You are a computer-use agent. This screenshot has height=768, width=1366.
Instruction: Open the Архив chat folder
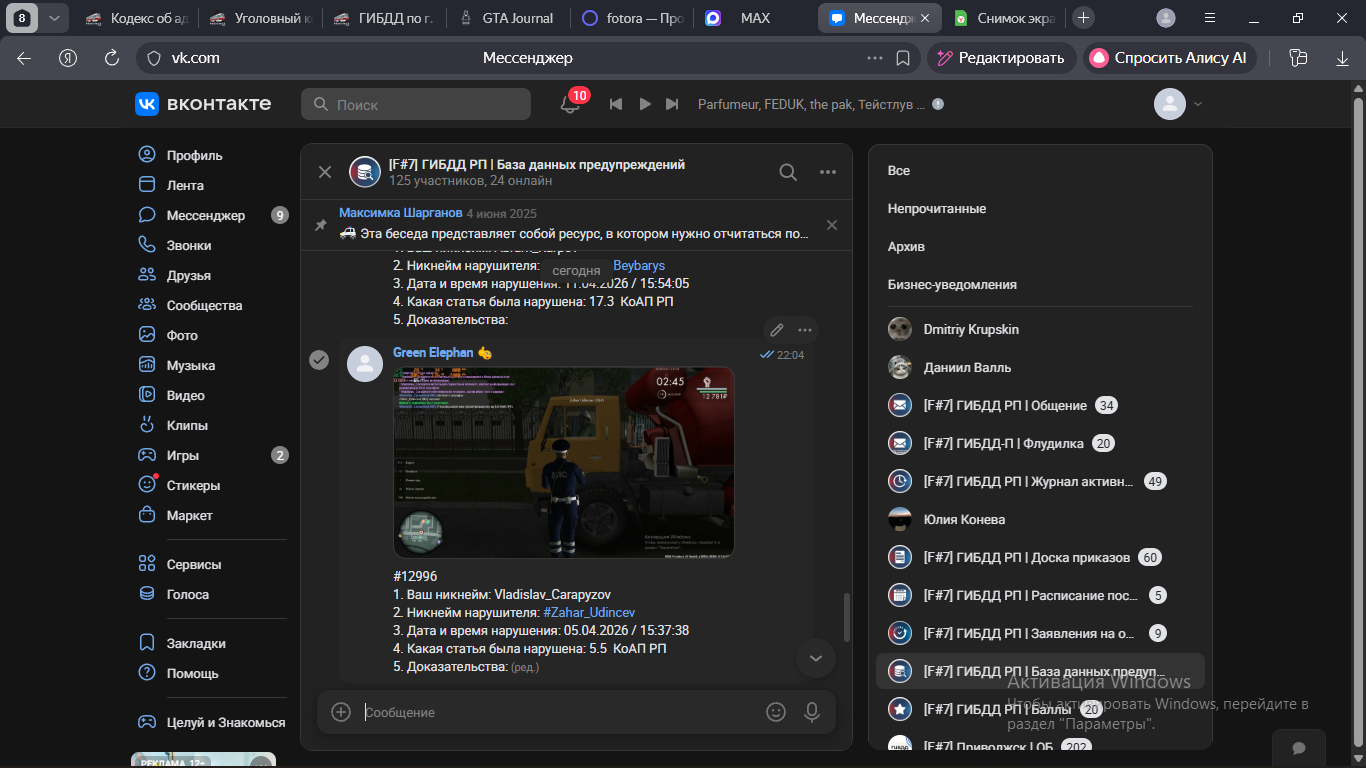tap(906, 247)
